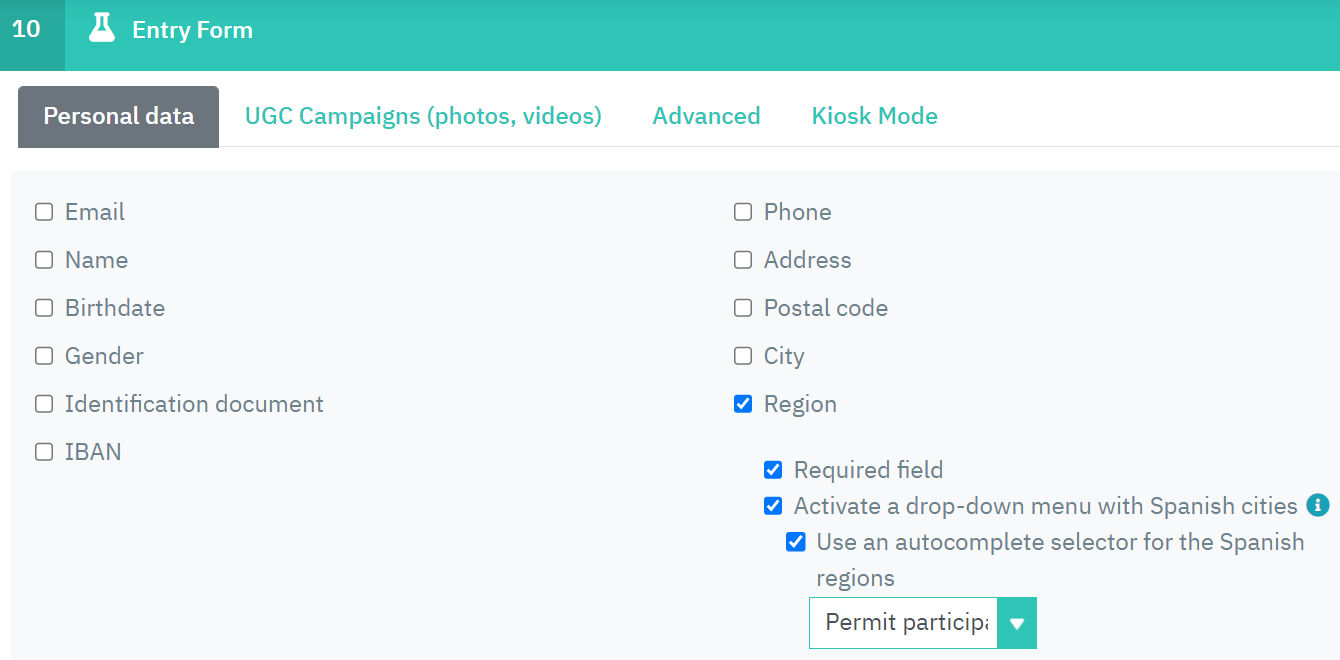1340x660 pixels.
Task: Open the UGC Campaigns tab
Action: (x=423, y=116)
